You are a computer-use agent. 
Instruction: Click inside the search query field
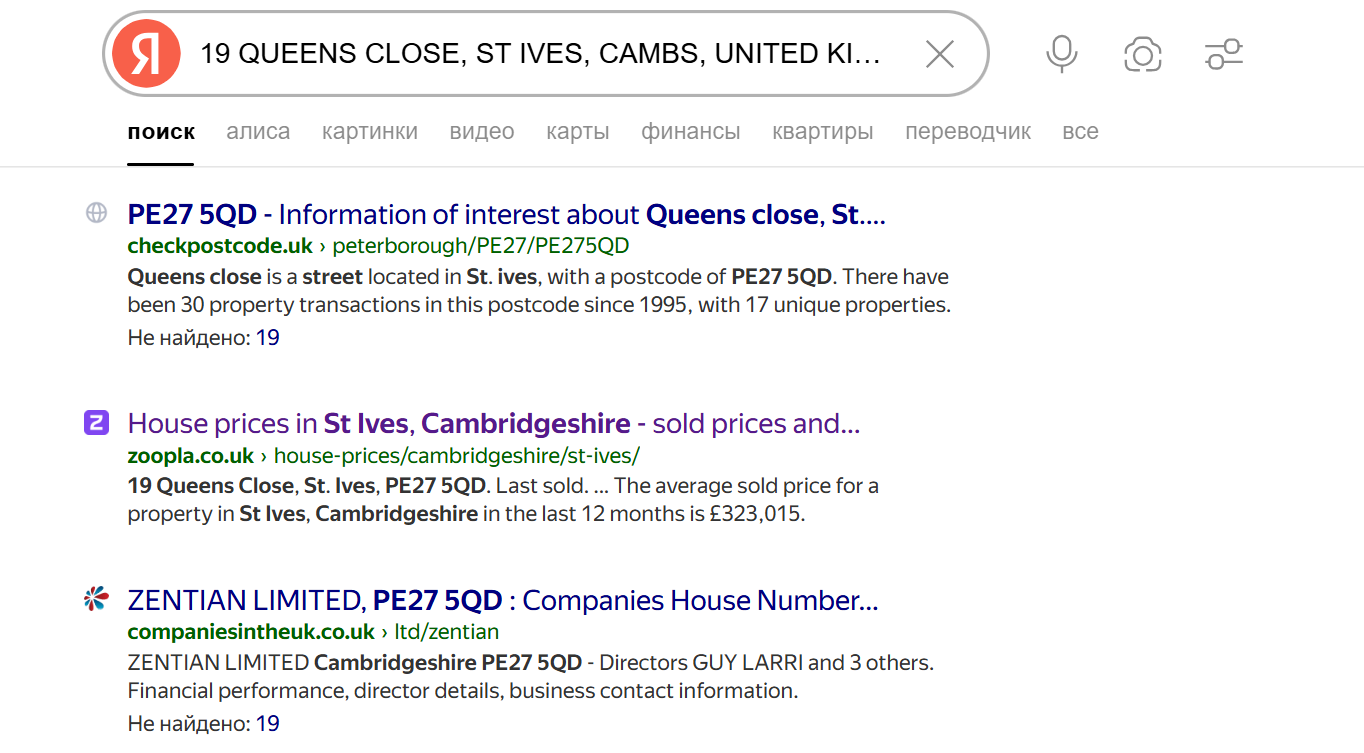pos(540,54)
